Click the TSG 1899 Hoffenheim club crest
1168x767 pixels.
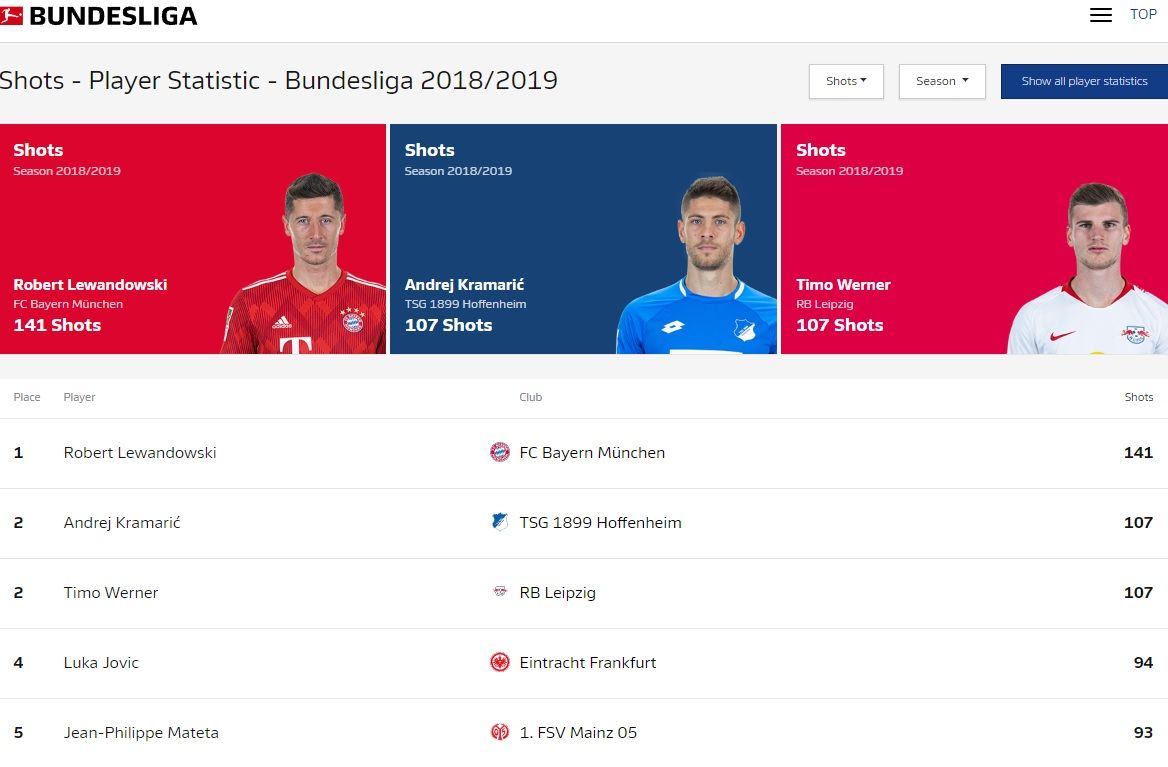(499, 522)
